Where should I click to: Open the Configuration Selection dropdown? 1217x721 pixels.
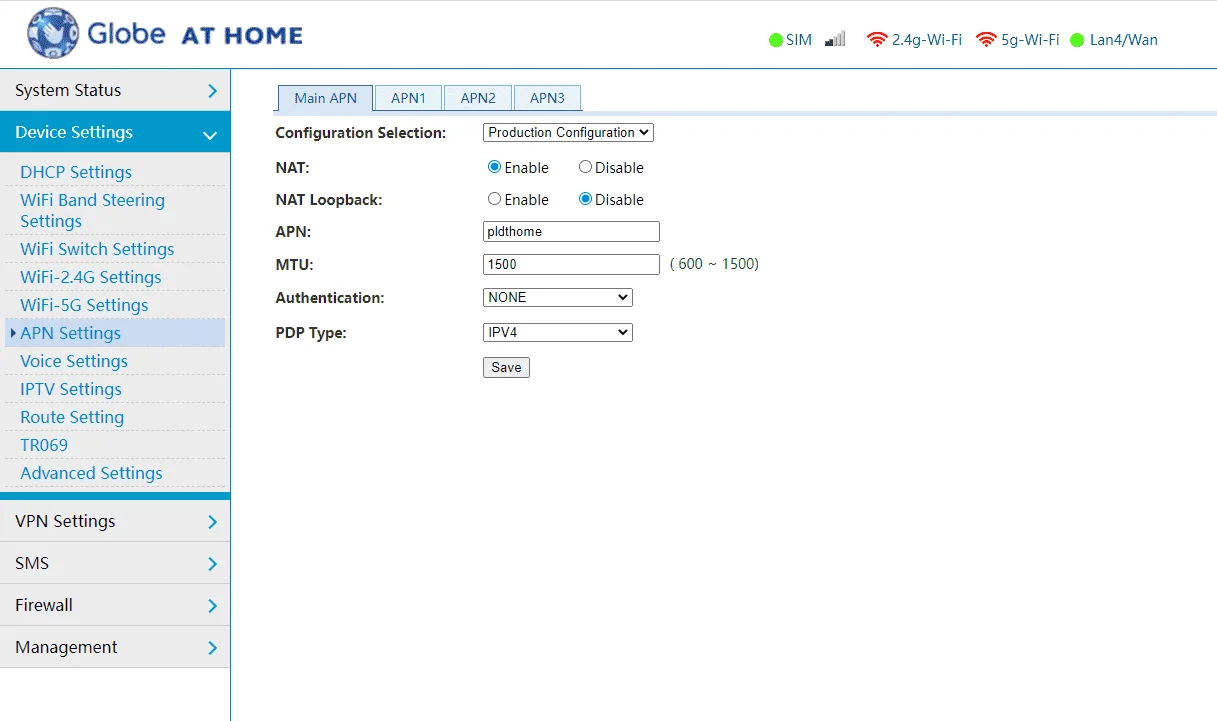click(x=568, y=132)
